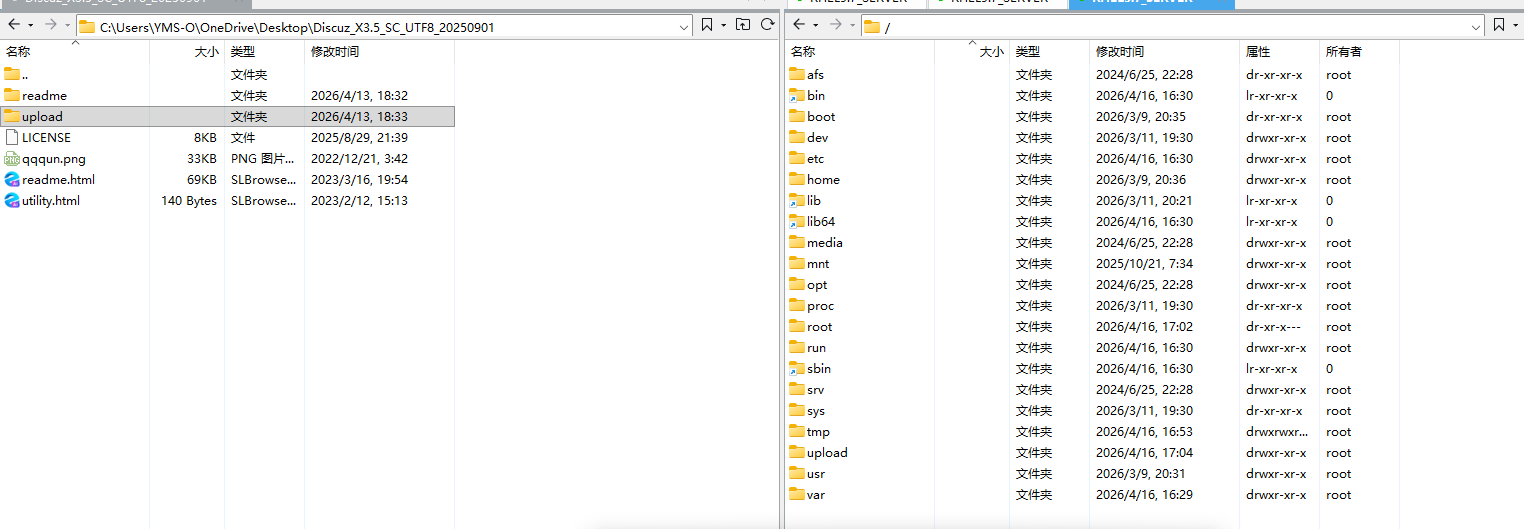Image resolution: width=1524 pixels, height=529 pixels.
Task: Open the local pane forward history dropdown
Action: (x=67, y=24)
